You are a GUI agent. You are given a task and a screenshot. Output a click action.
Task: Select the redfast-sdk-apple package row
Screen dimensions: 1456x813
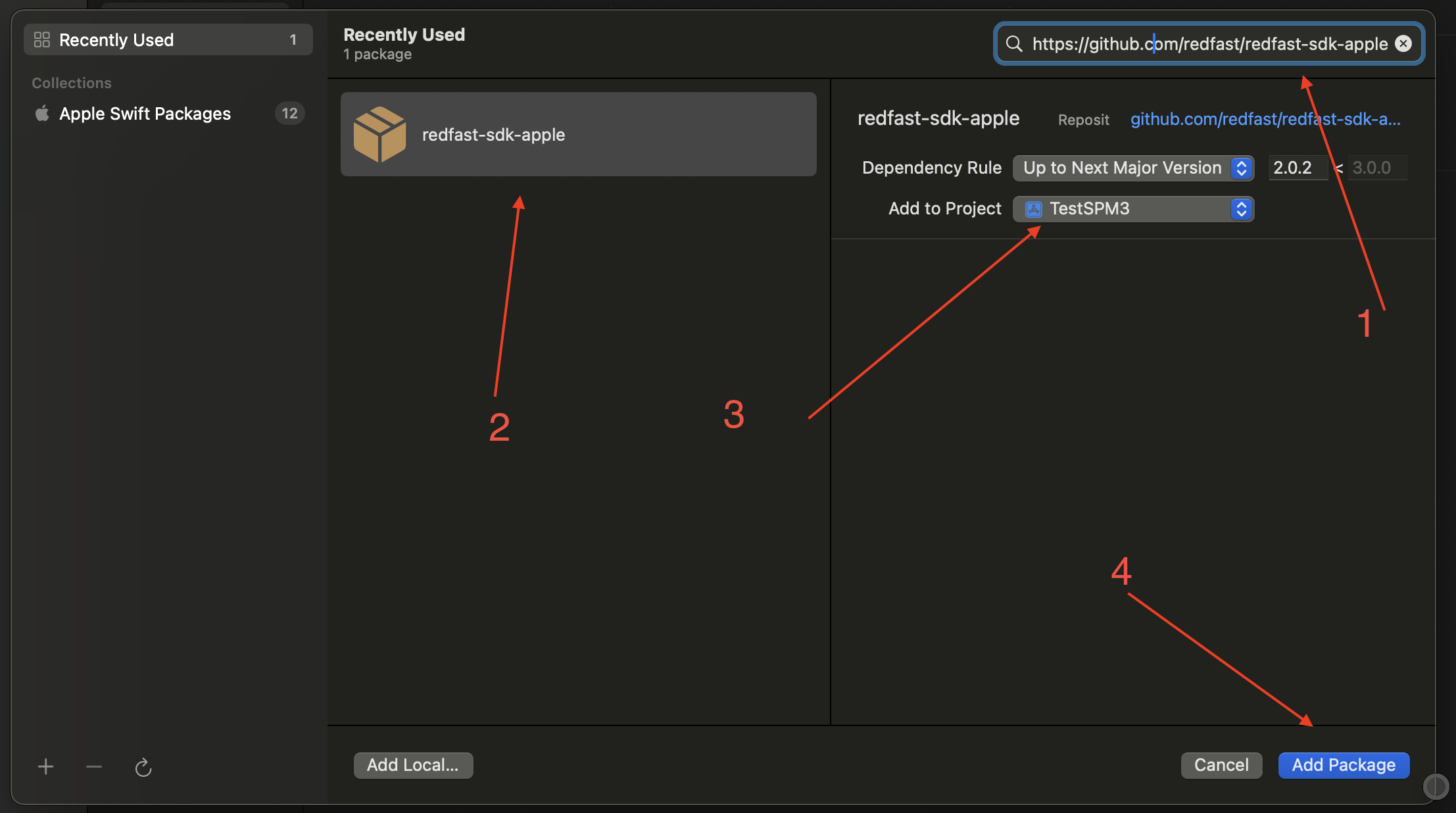tap(578, 134)
